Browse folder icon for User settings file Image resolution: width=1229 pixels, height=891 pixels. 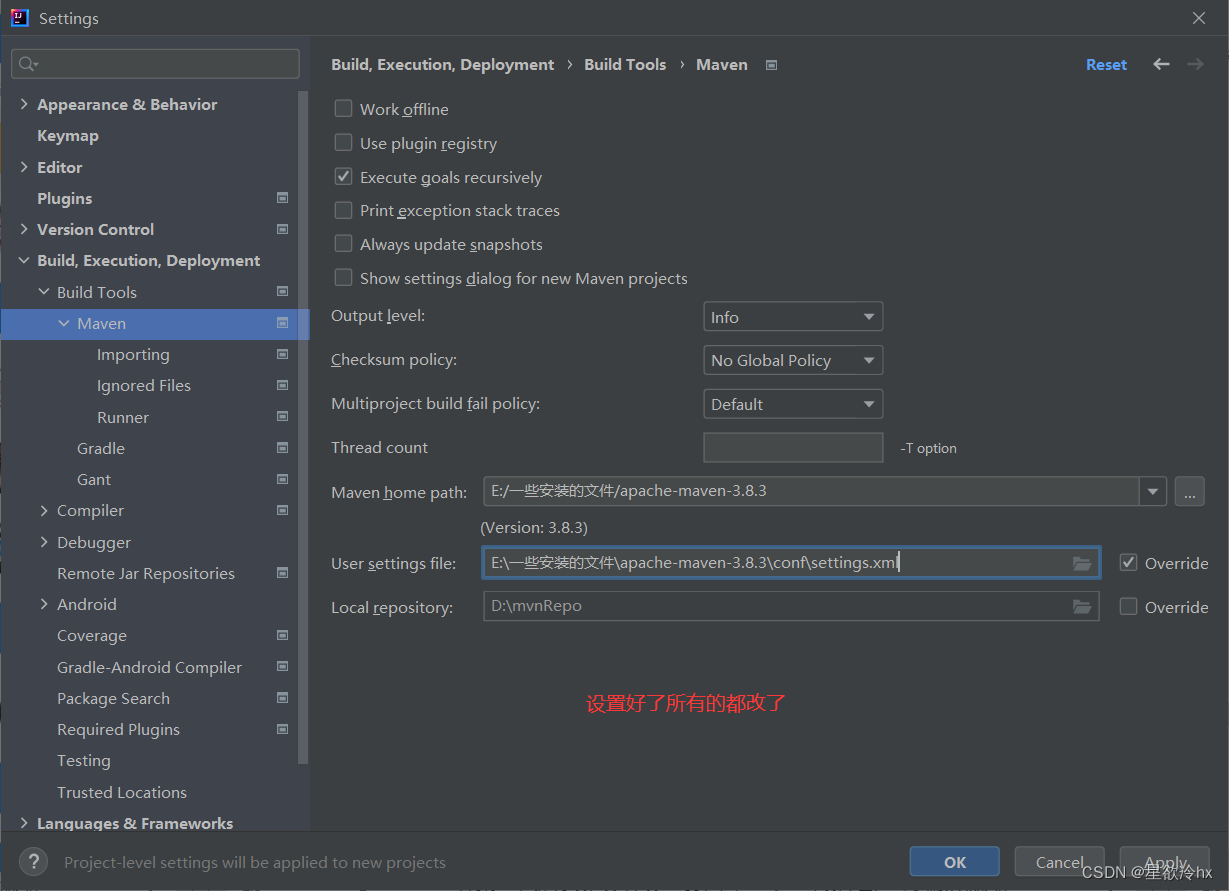(x=1082, y=563)
